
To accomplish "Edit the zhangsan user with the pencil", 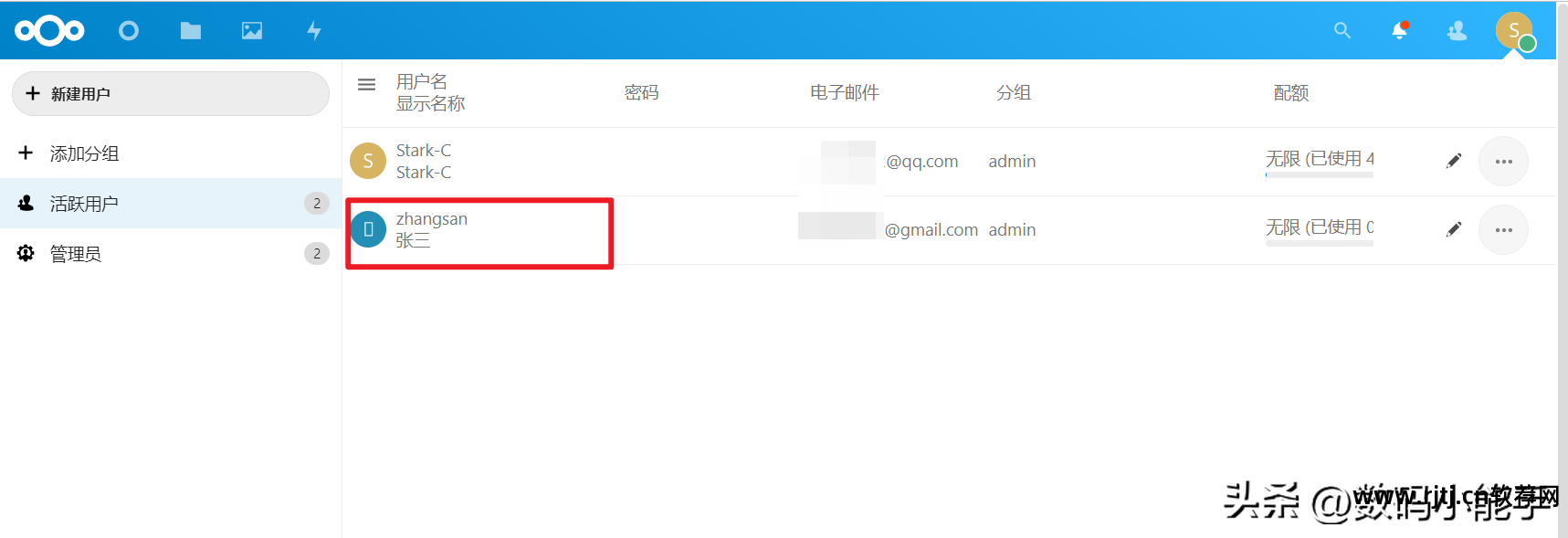I will tap(1454, 229).
